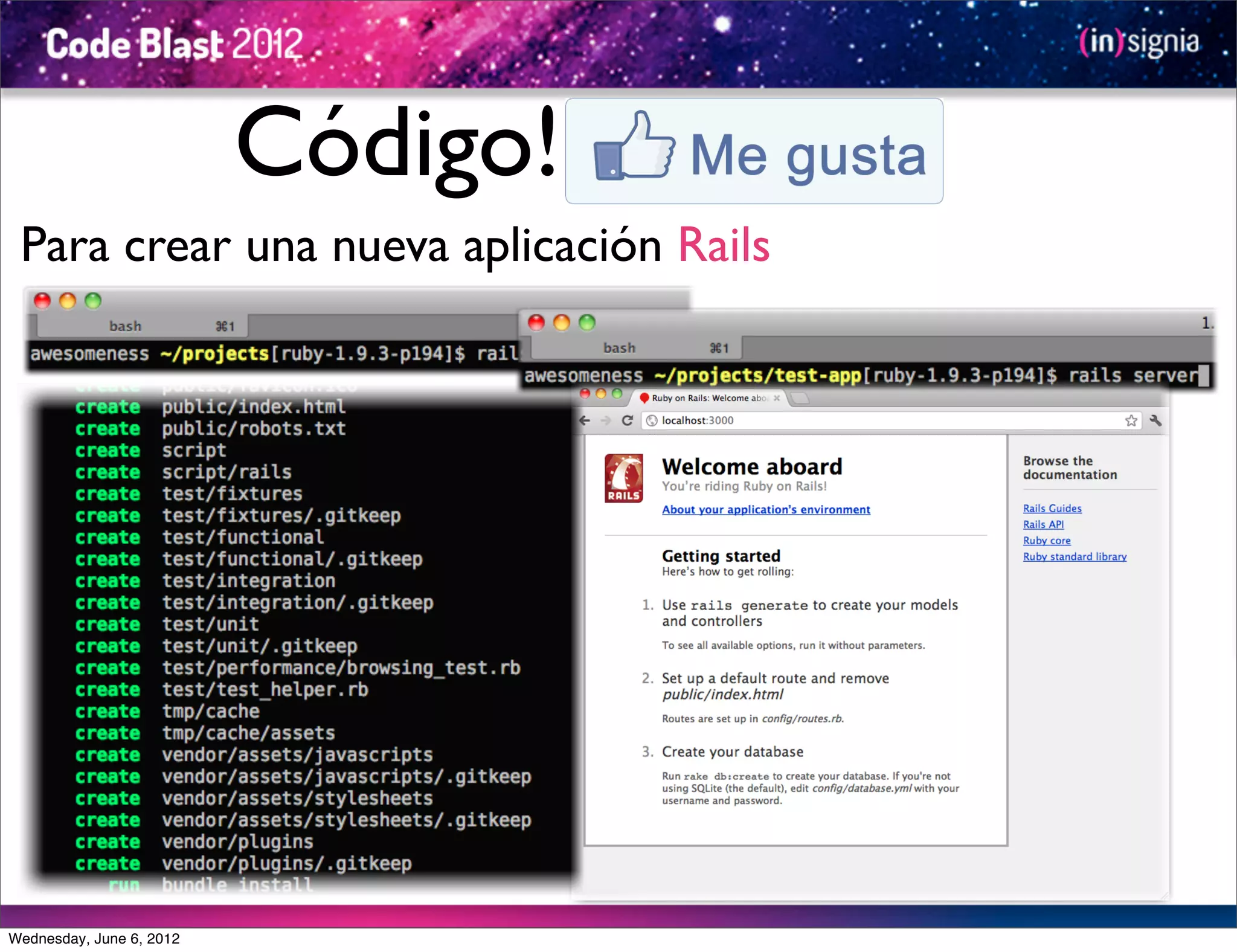Viewport: 1237px width, 952px height.
Task: Click the terminal line script/rails
Action: [227, 472]
